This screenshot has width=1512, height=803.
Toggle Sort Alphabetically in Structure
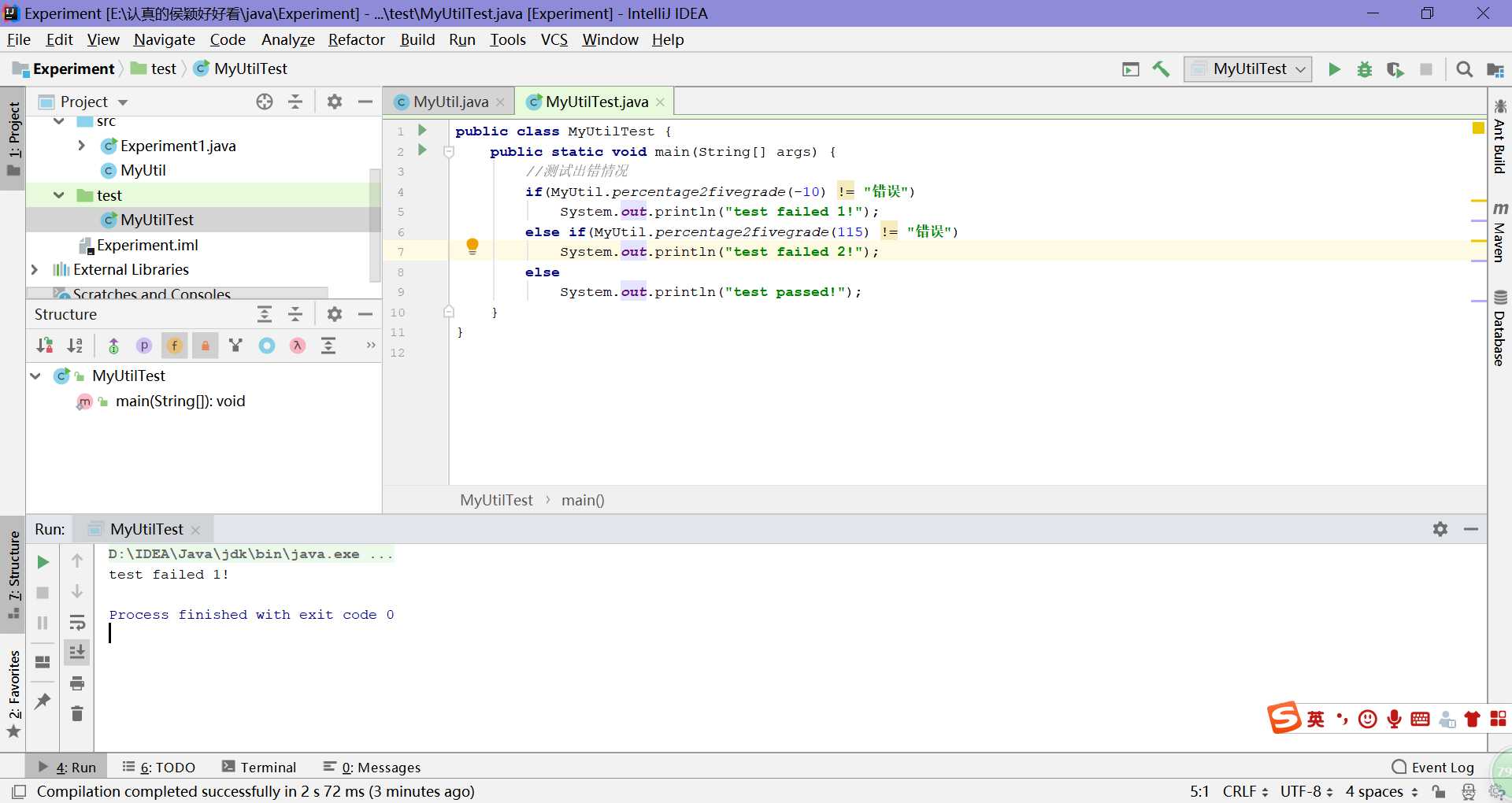click(x=75, y=346)
